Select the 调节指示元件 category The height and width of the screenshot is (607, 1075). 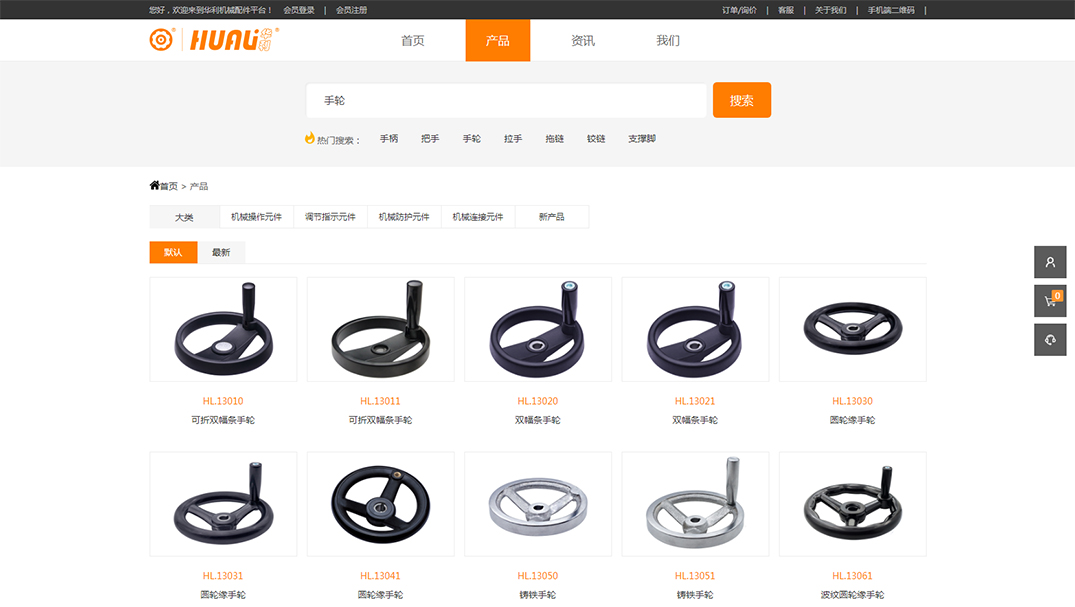pos(330,217)
